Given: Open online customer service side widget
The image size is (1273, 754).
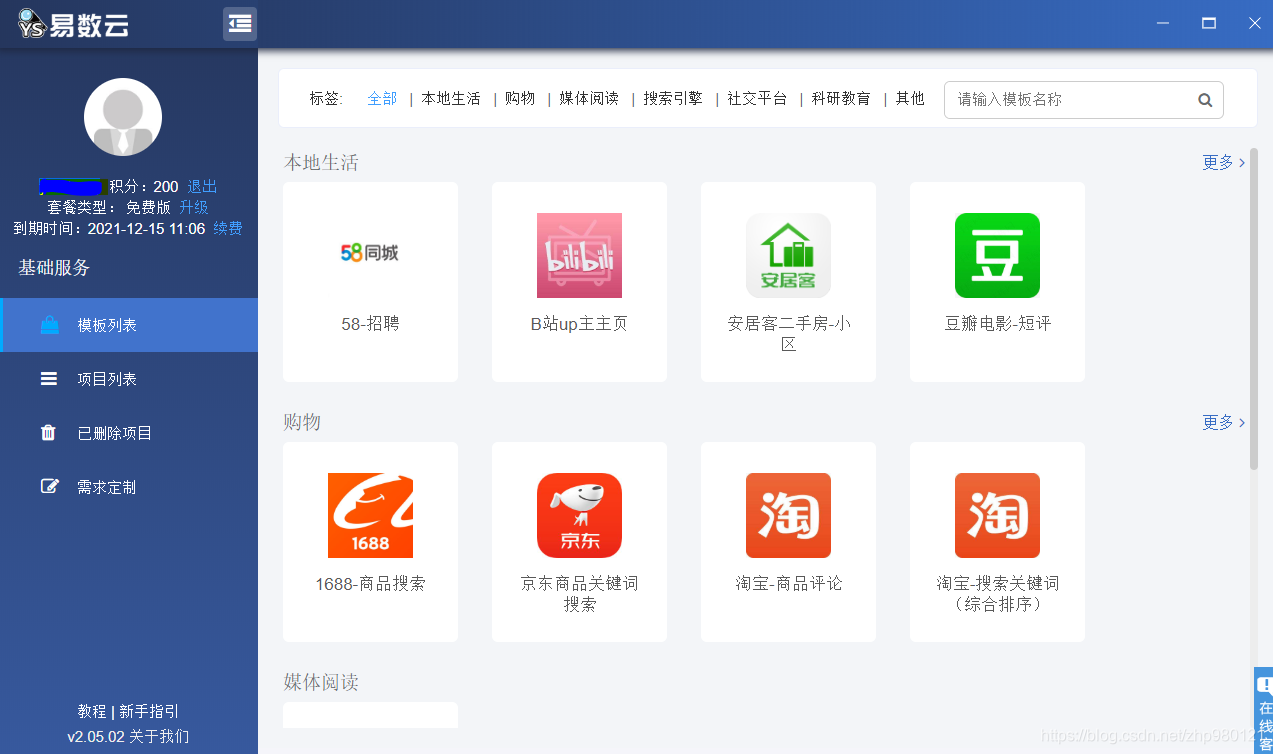Looking at the screenshot, I should (1264, 710).
